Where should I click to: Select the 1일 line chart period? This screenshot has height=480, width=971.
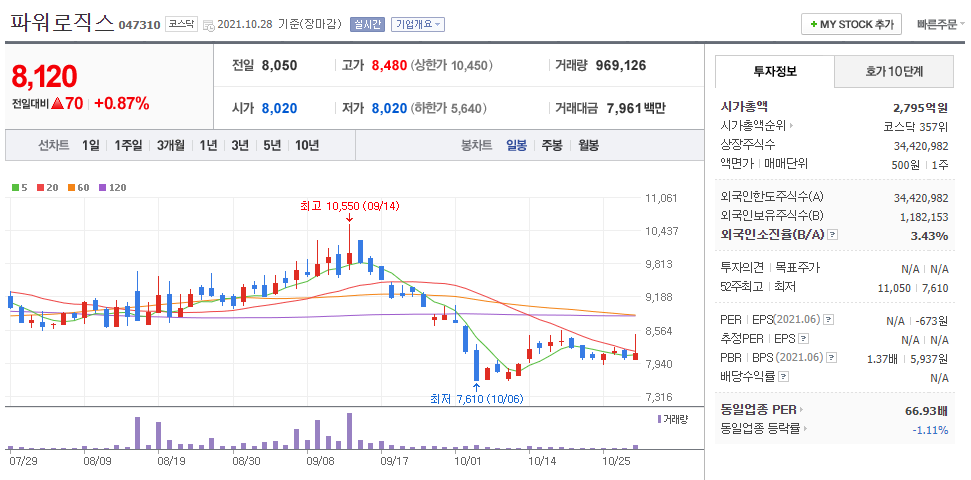(90, 146)
